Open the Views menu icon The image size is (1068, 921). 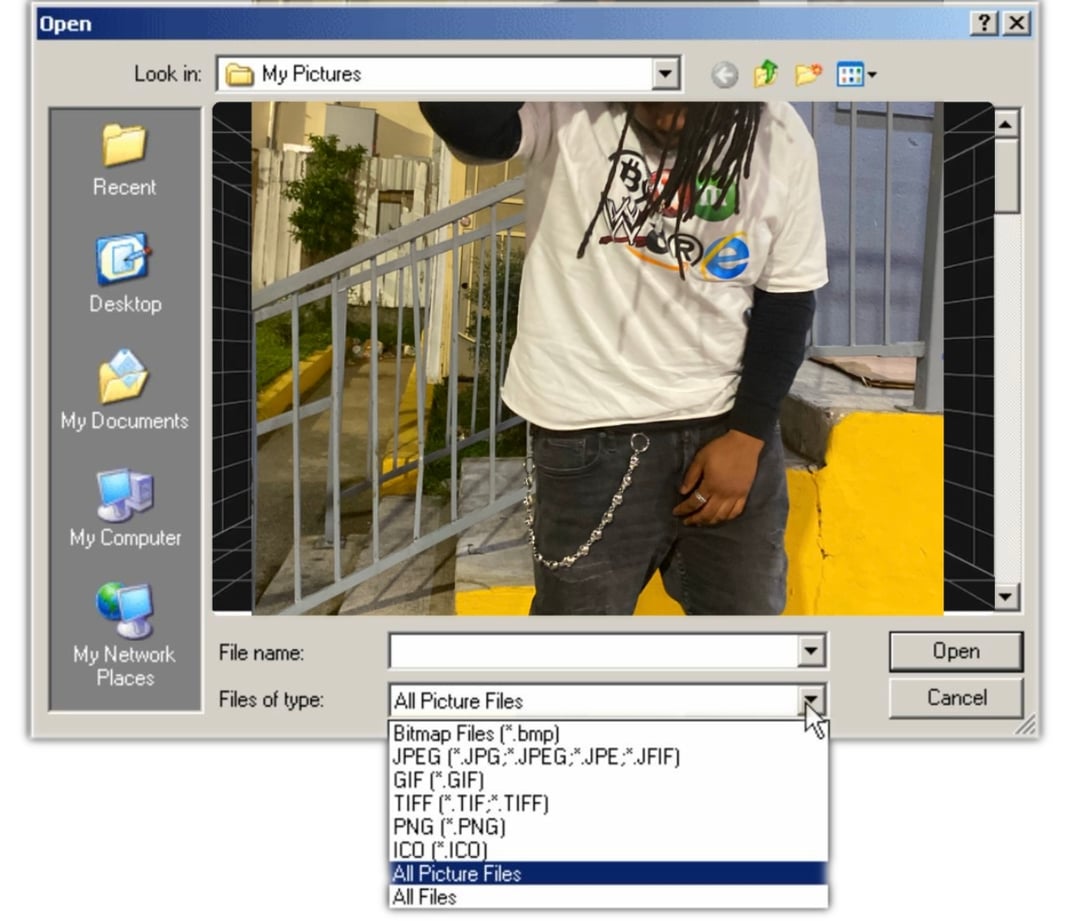pos(851,73)
